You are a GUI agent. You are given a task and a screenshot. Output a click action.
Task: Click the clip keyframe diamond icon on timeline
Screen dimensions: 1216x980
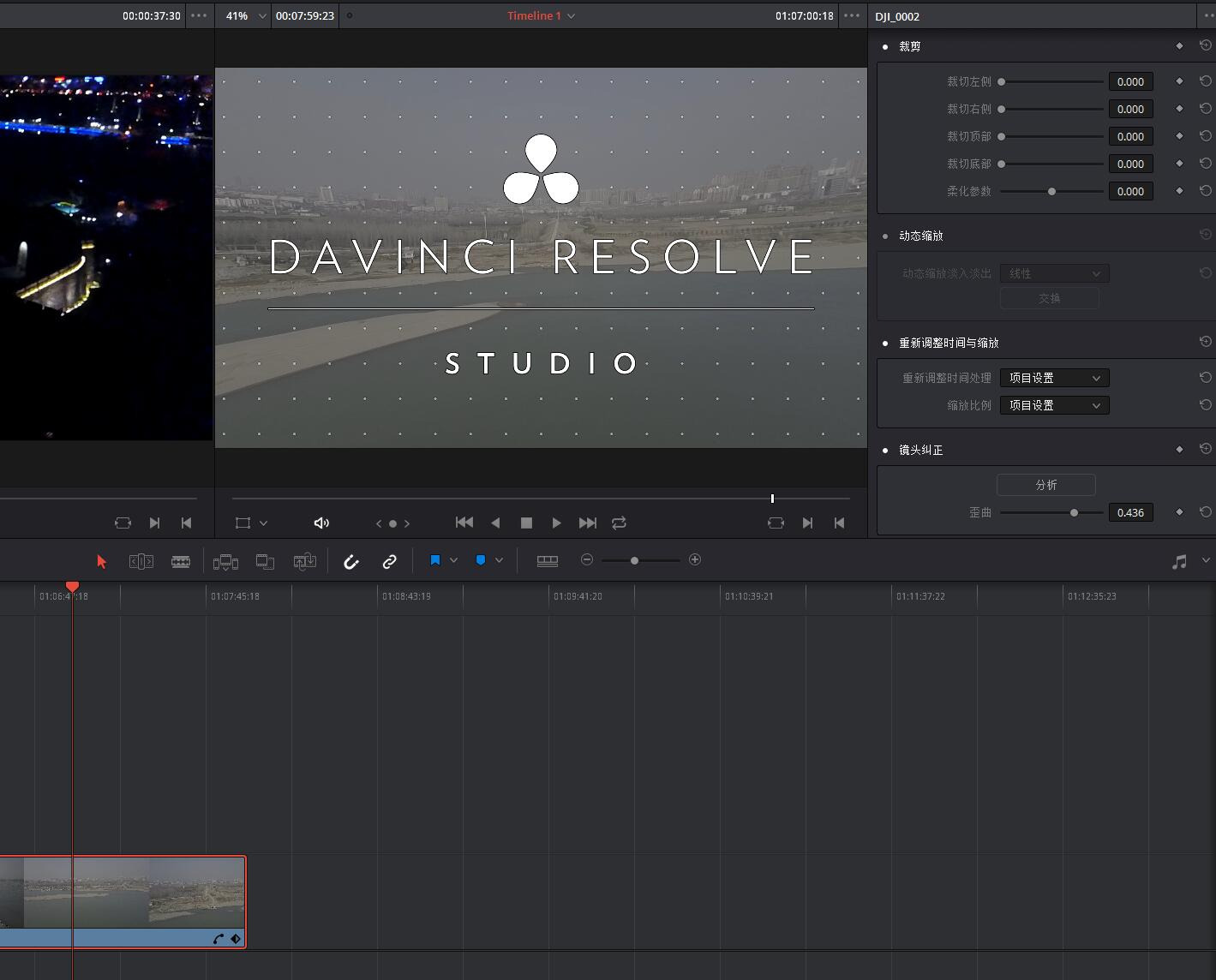coord(236,939)
